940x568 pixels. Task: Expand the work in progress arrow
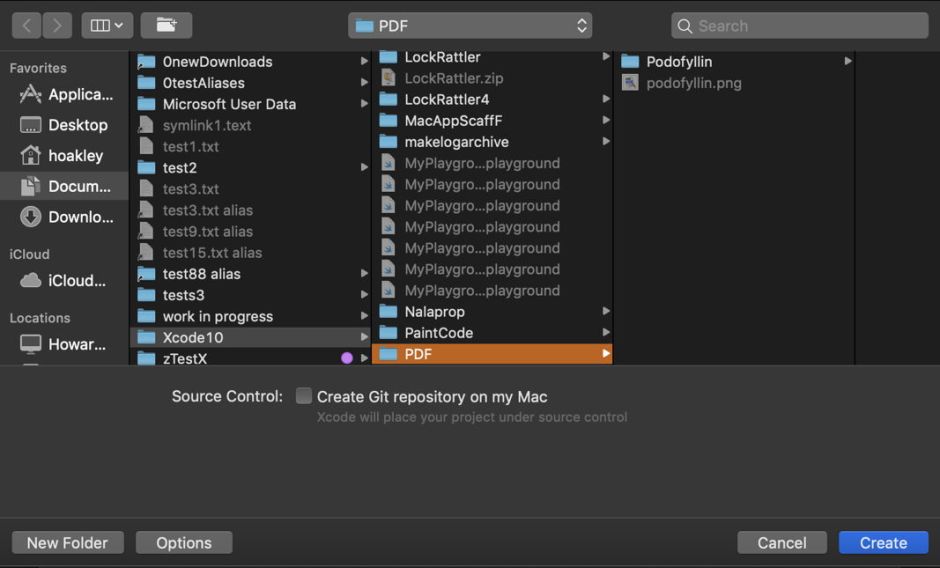click(364, 316)
